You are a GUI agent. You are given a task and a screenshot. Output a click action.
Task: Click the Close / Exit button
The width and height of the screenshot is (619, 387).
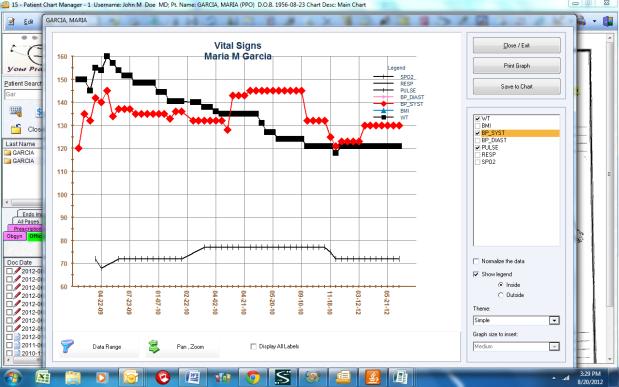[516, 45]
